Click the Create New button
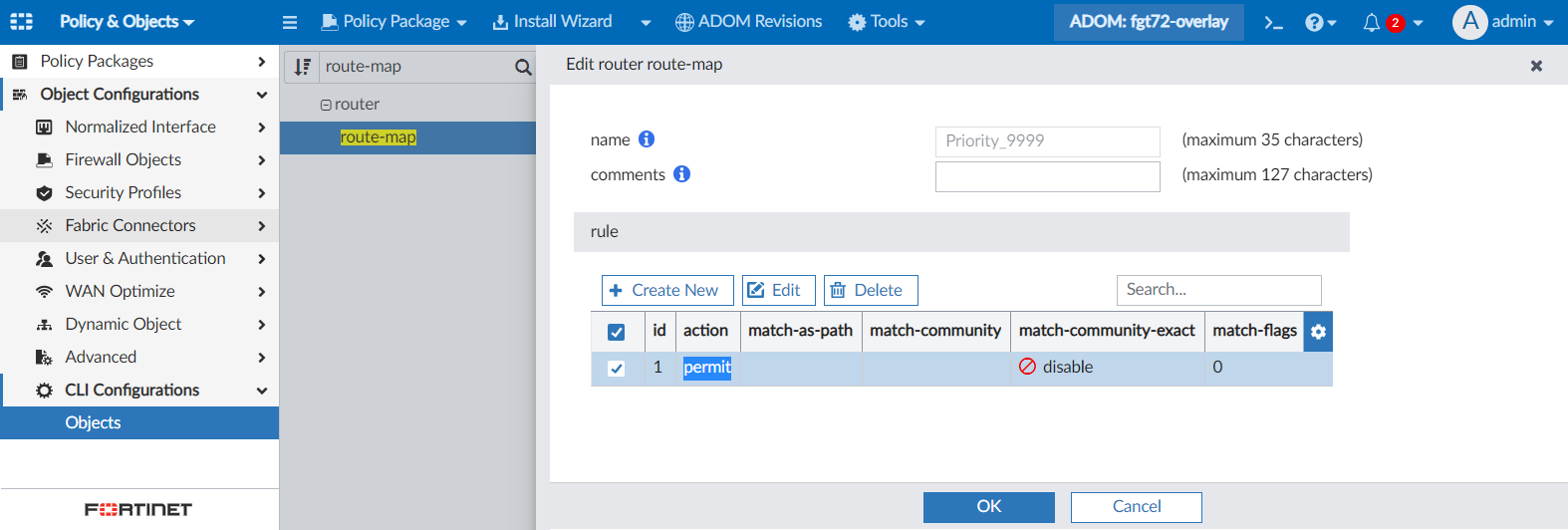 tap(667, 290)
